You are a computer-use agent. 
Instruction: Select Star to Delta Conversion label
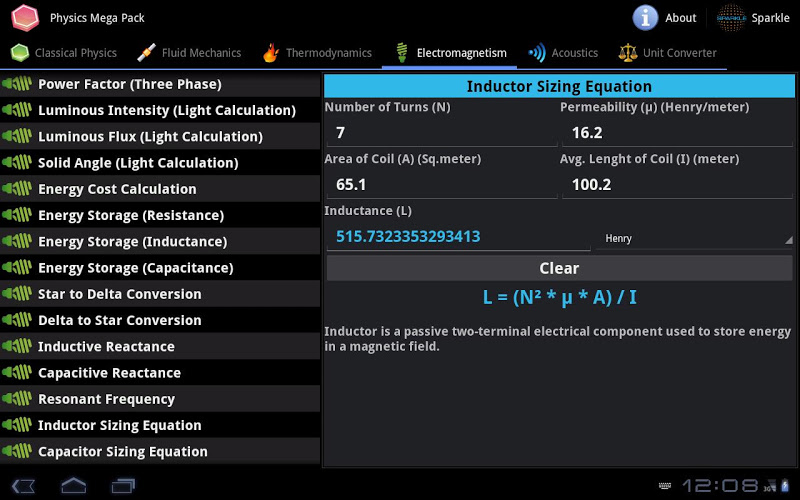pos(120,294)
